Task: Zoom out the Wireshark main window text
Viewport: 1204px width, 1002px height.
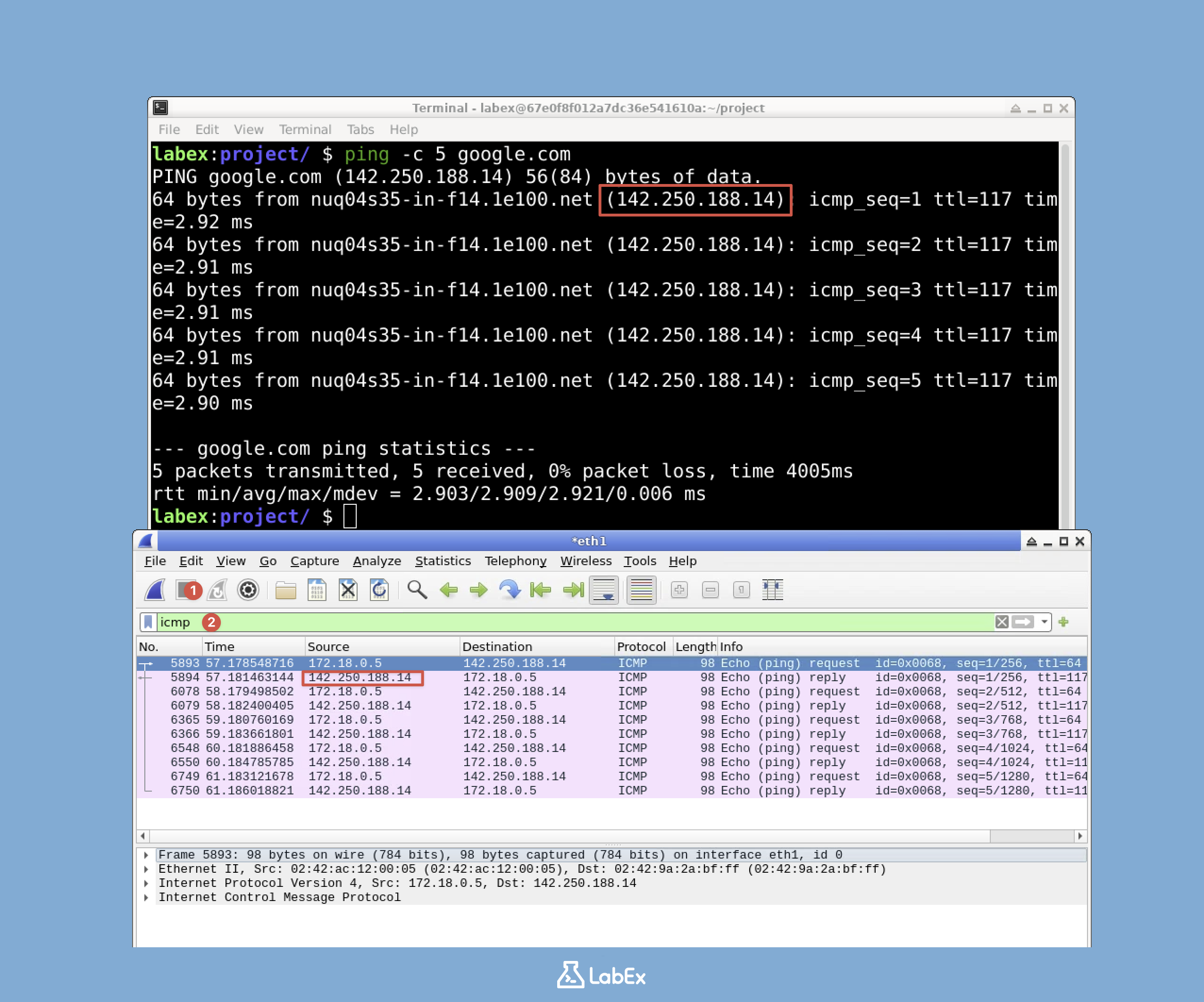Action: click(711, 590)
